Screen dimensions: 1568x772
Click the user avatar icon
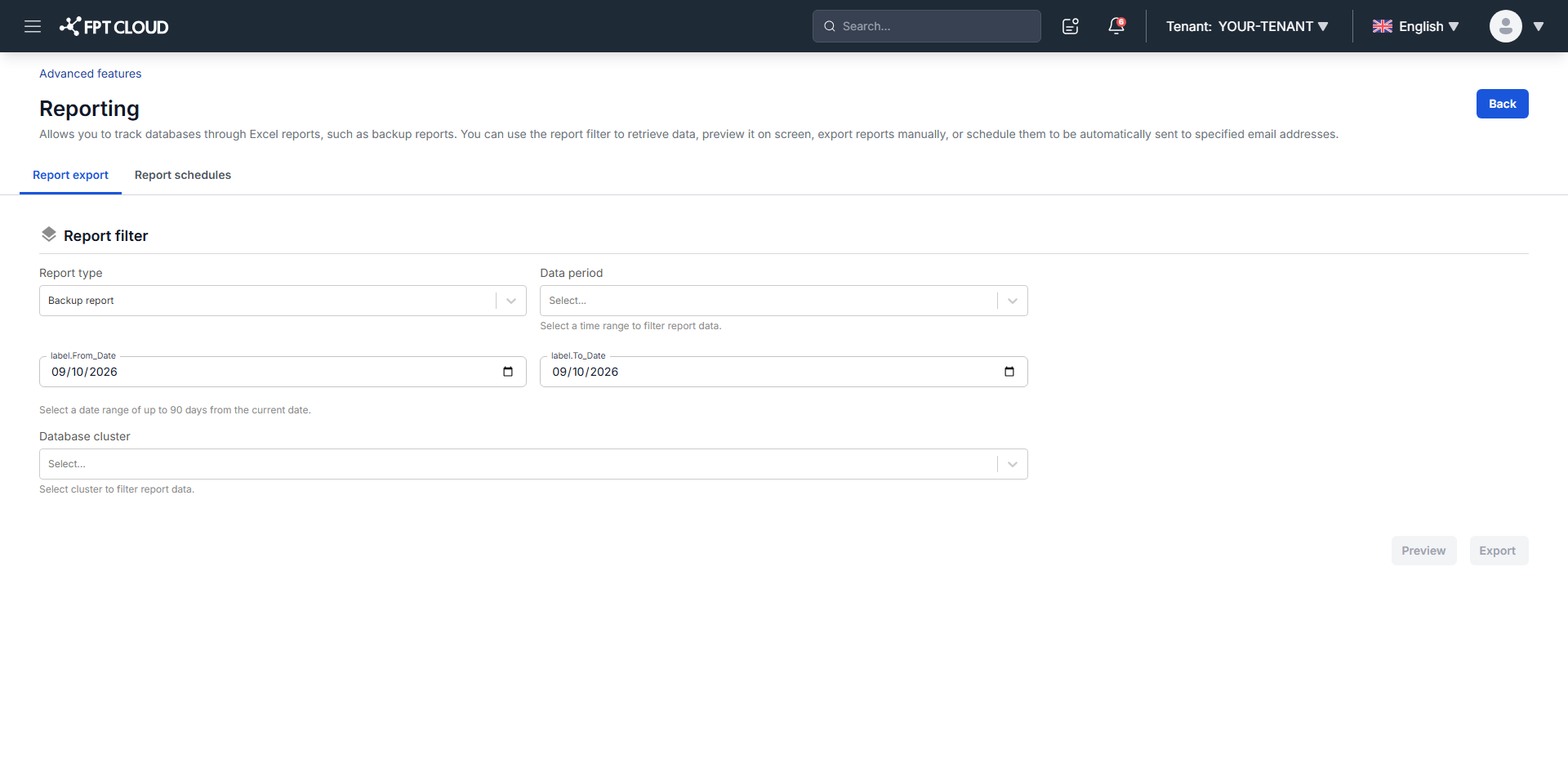click(1506, 26)
